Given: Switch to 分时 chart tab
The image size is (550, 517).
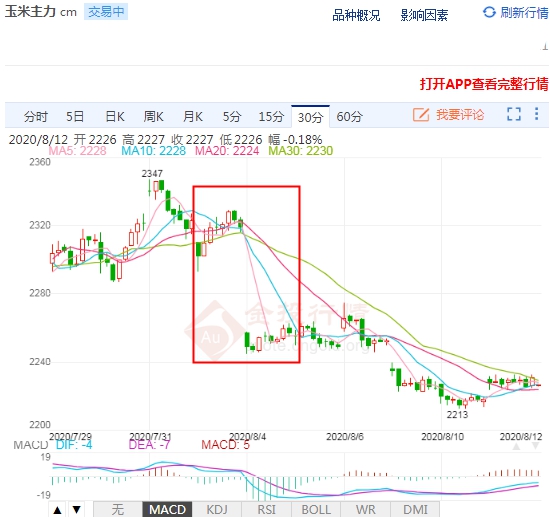Looking at the screenshot, I should 36,116.
